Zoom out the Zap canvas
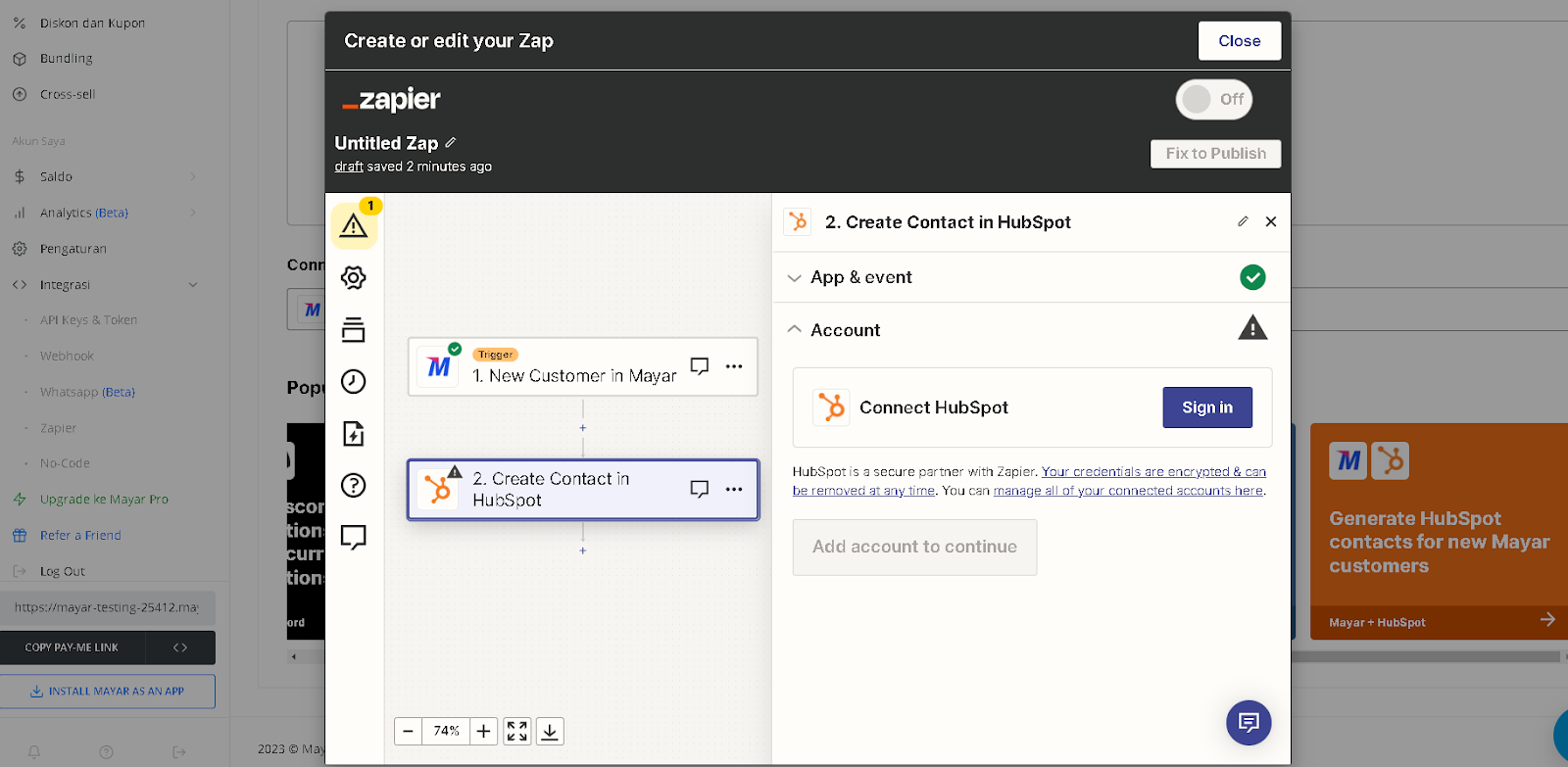 [409, 732]
